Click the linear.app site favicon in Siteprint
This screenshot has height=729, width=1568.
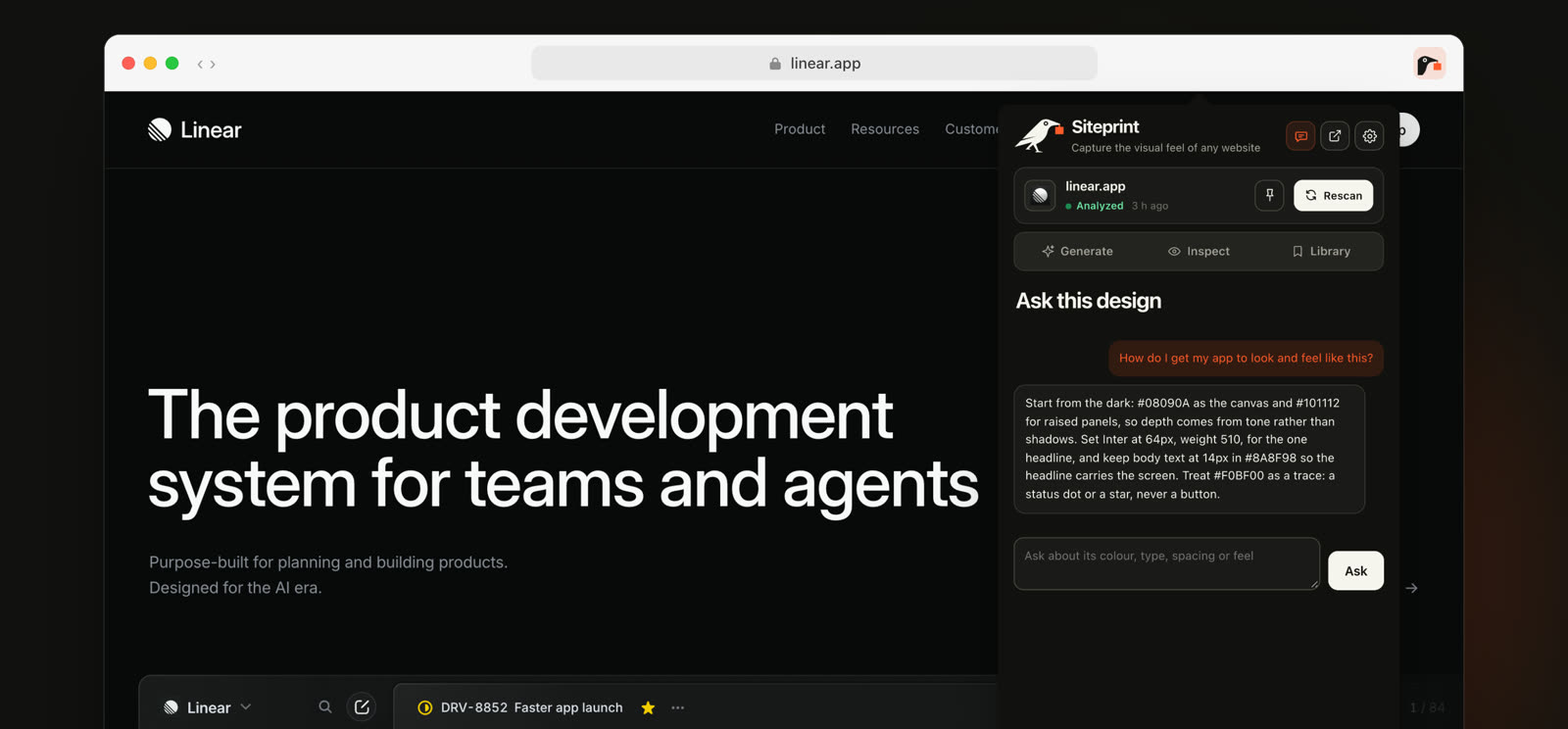tap(1040, 195)
